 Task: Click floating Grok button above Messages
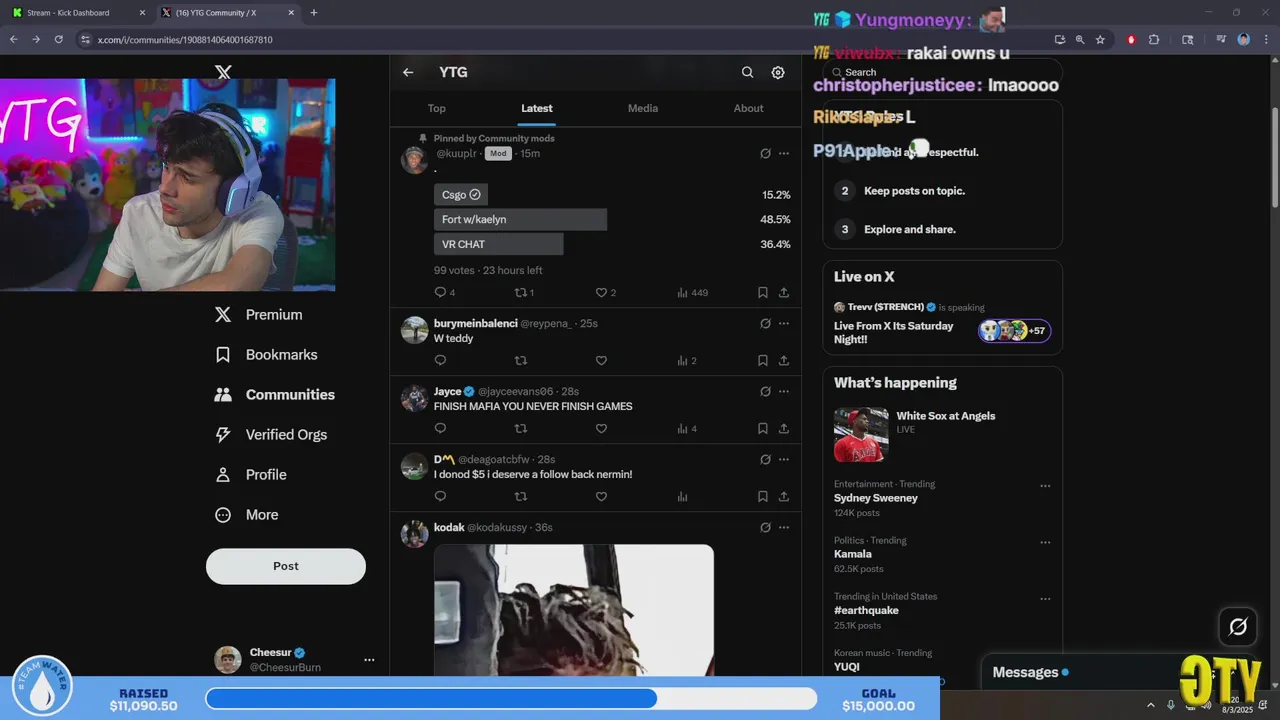pos(1238,627)
